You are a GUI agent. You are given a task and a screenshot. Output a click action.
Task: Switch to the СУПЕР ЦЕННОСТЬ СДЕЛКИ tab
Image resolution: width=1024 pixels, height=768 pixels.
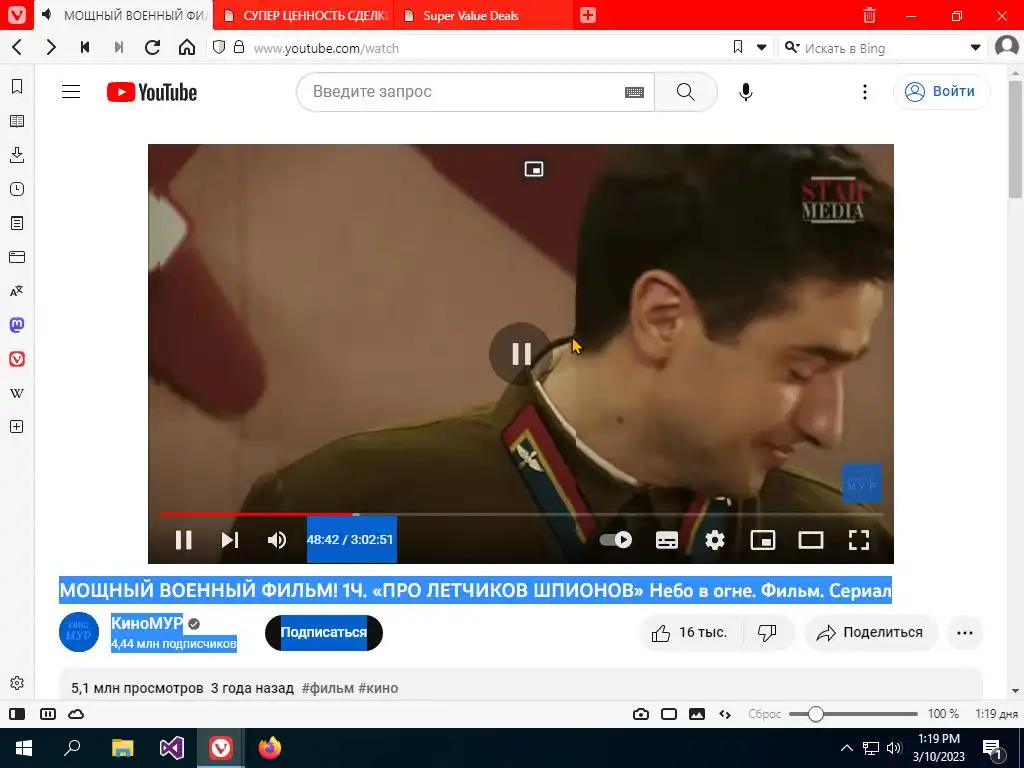point(304,15)
